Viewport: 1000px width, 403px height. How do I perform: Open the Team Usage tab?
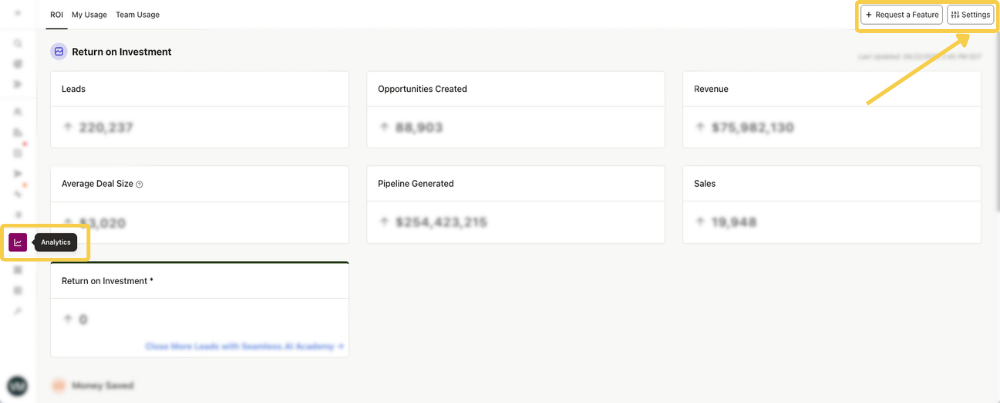point(138,15)
